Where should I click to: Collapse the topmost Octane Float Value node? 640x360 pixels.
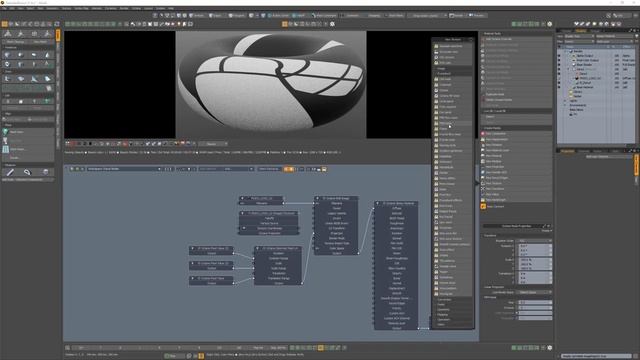tap(193, 248)
